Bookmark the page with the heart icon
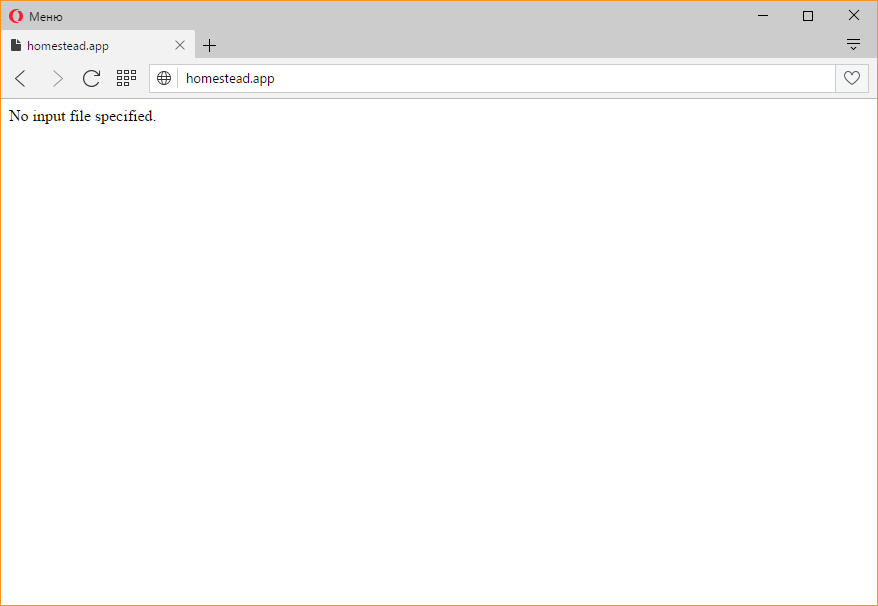The height and width of the screenshot is (606, 878). coord(852,78)
